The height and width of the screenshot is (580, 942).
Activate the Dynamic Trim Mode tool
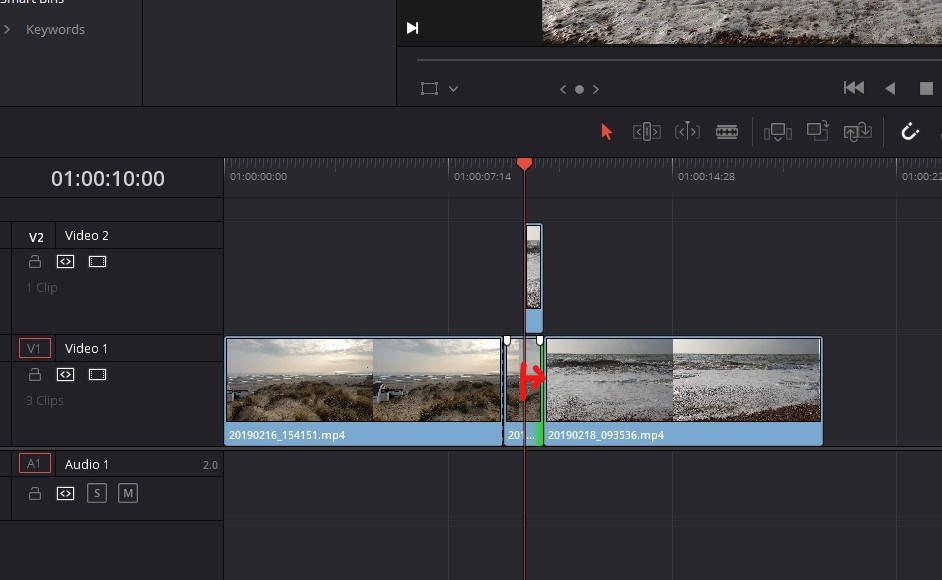point(687,132)
